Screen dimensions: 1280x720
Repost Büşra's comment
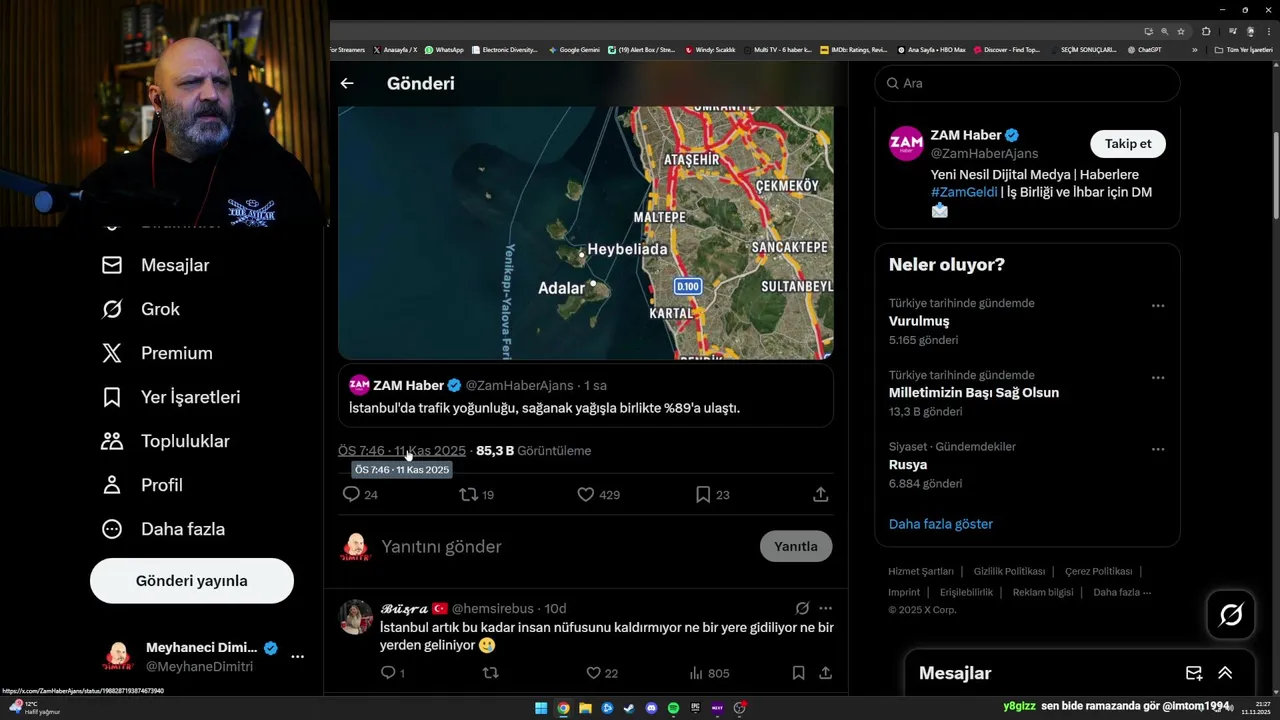490,673
